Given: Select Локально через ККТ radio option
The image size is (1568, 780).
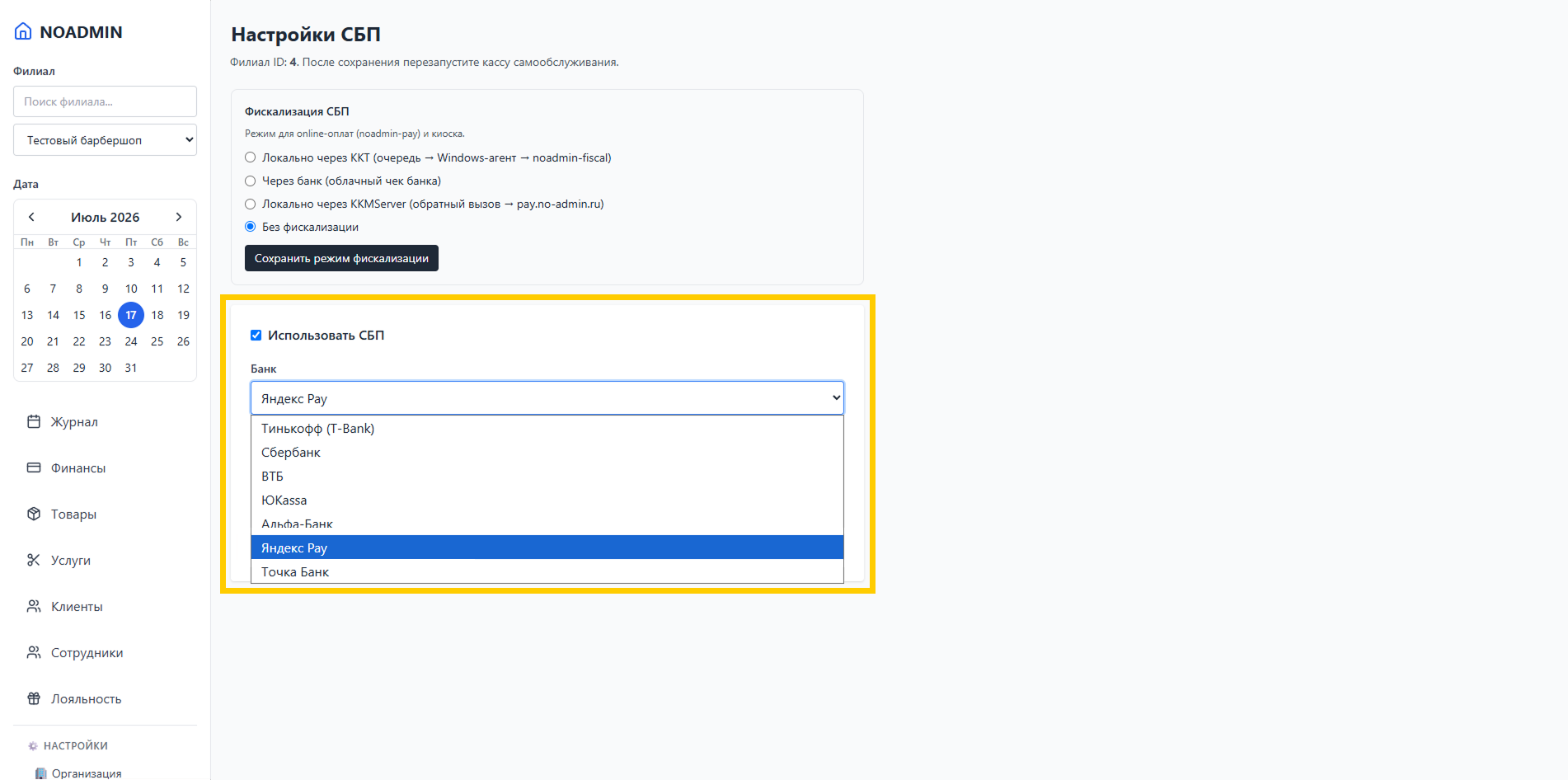Looking at the screenshot, I should (250, 157).
